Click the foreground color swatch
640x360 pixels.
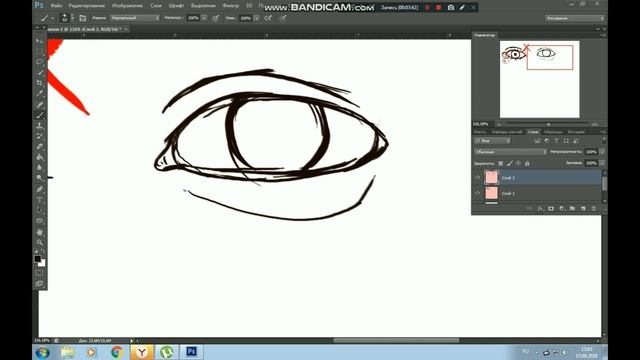(38, 259)
